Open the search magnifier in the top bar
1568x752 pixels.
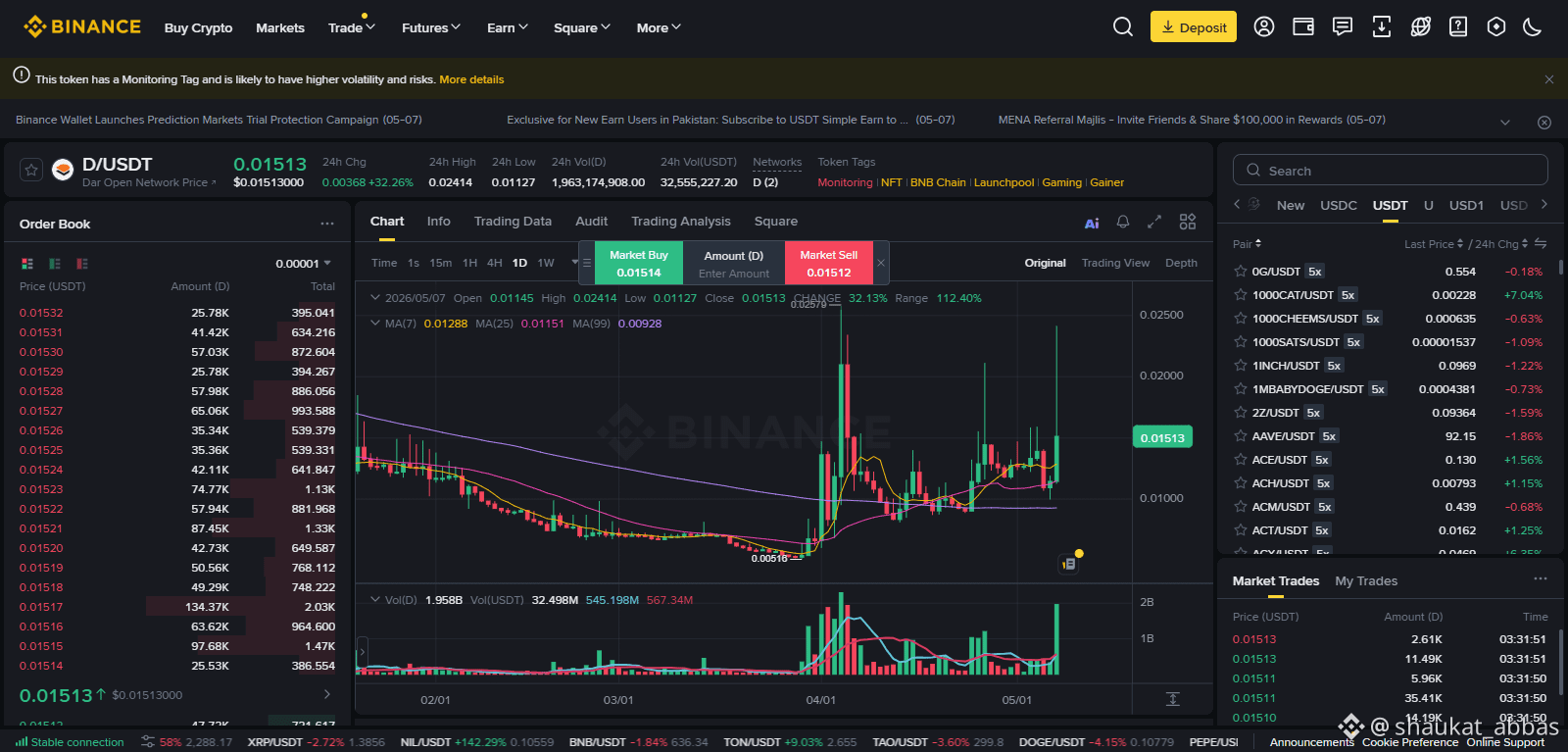pos(1123,26)
